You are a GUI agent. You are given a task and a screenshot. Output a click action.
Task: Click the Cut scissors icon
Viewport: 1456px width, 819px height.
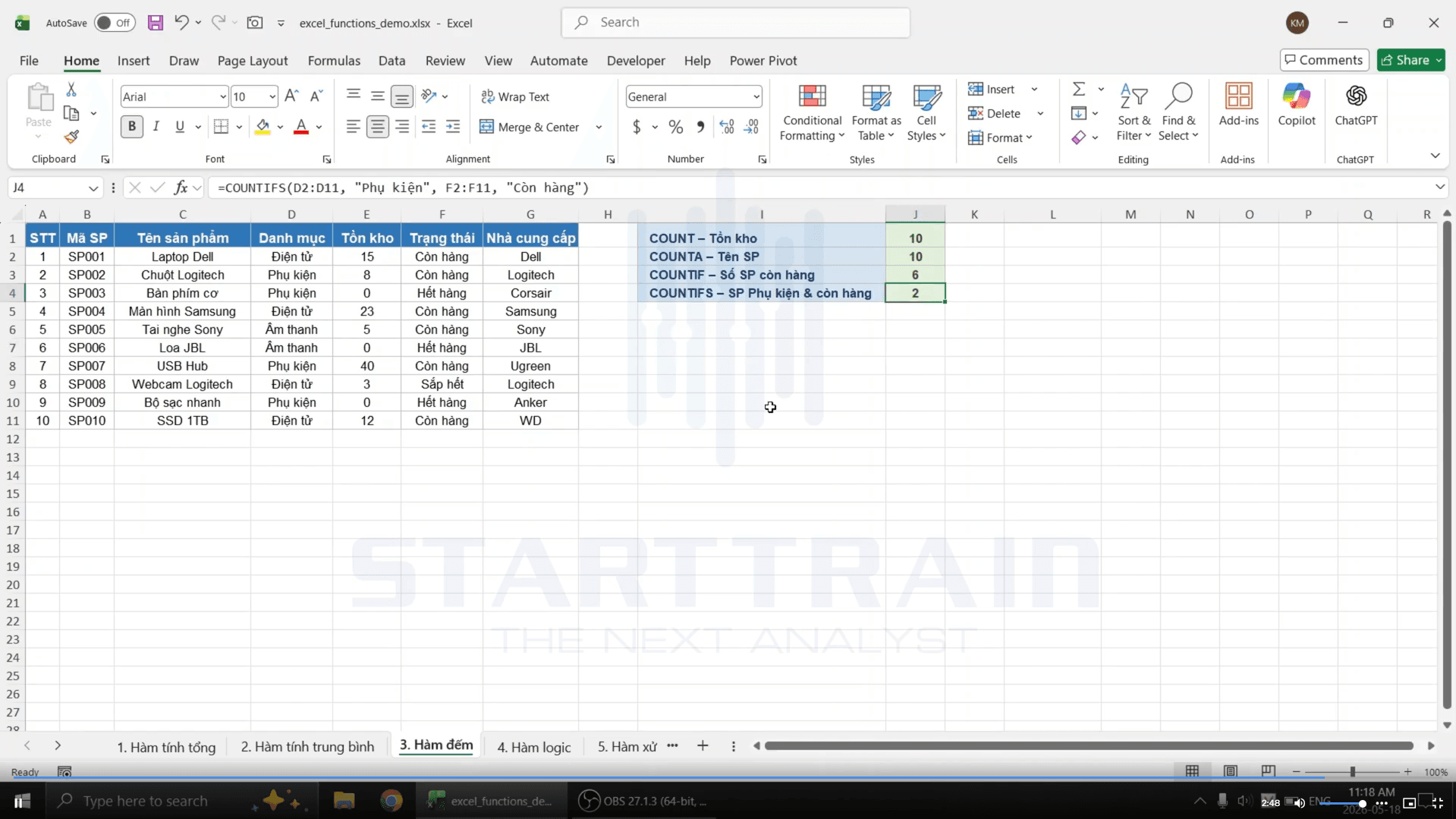71,90
